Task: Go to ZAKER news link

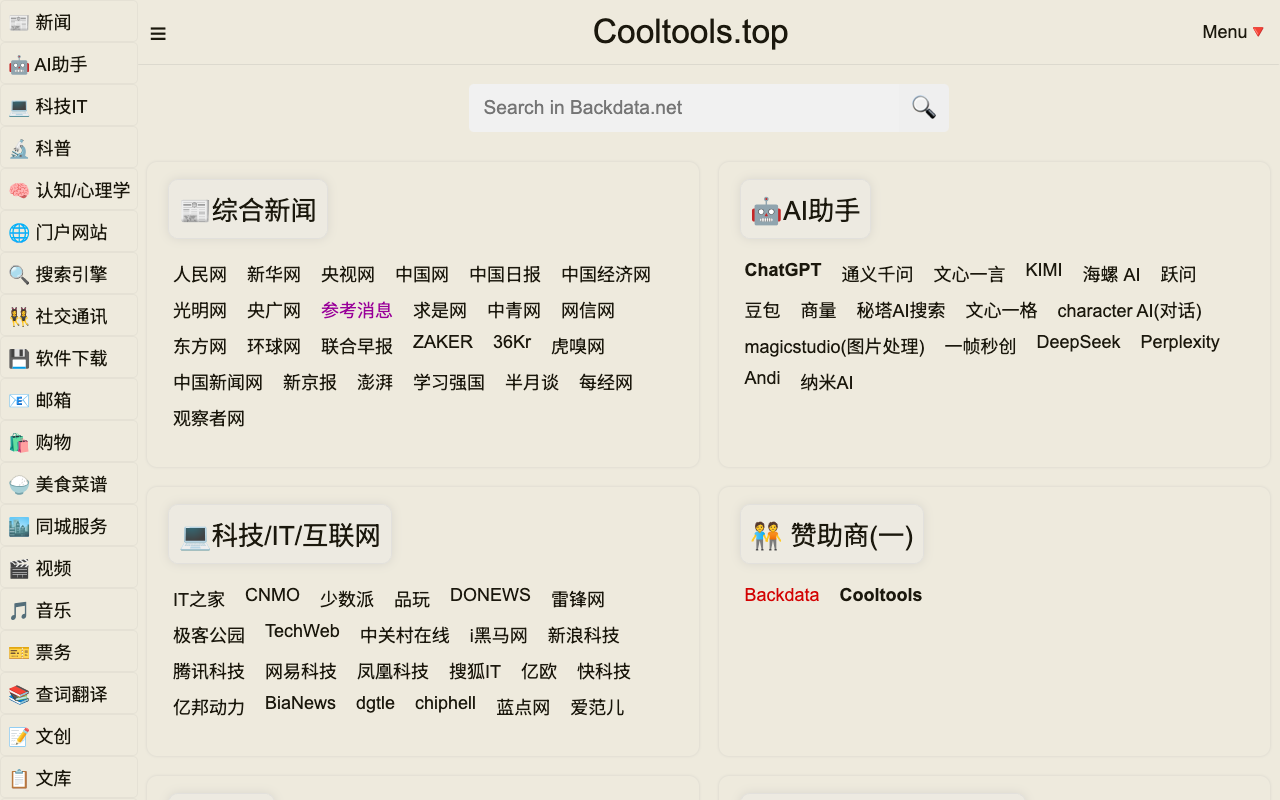Action: (443, 342)
